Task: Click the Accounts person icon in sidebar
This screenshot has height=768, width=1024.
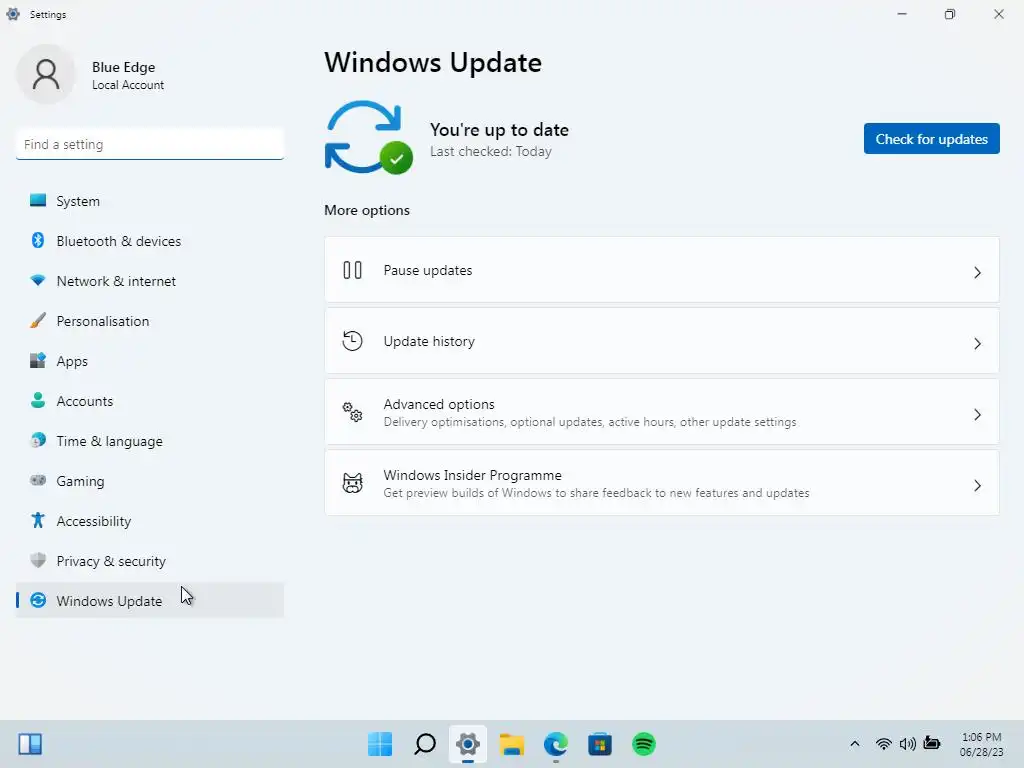Action: point(38,400)
